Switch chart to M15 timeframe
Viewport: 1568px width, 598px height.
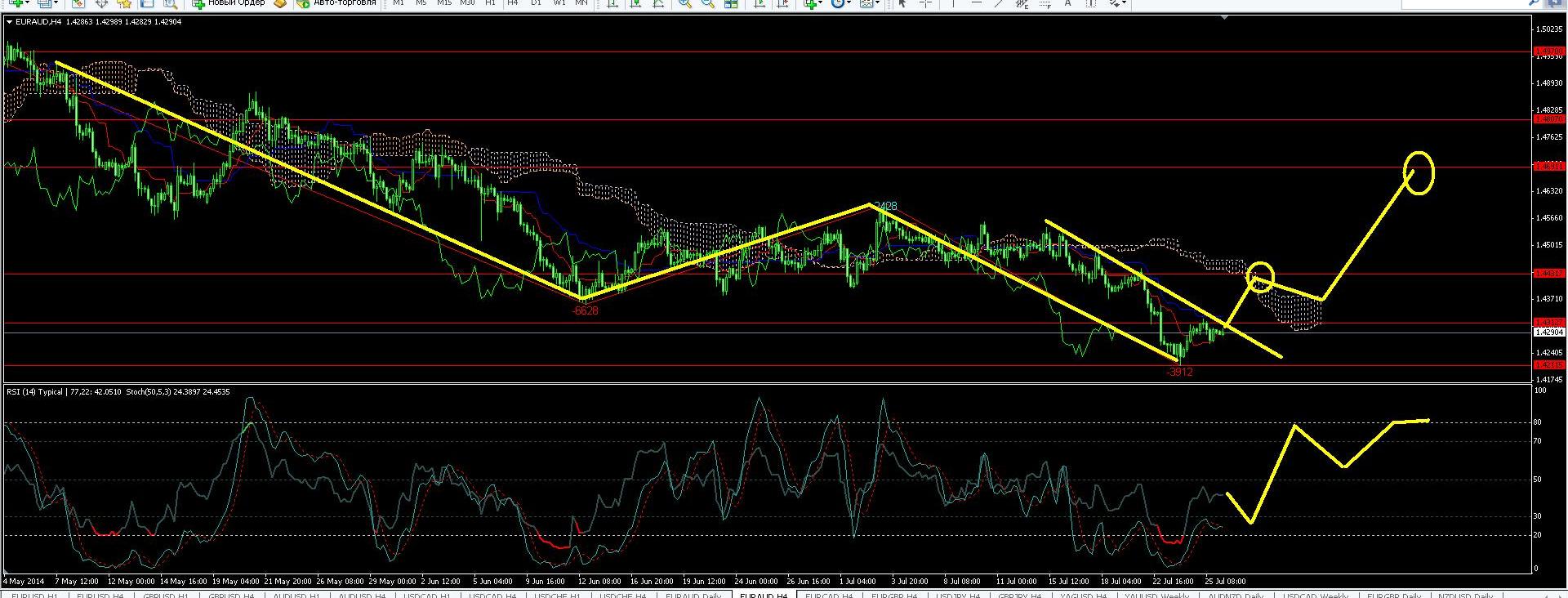443,3
